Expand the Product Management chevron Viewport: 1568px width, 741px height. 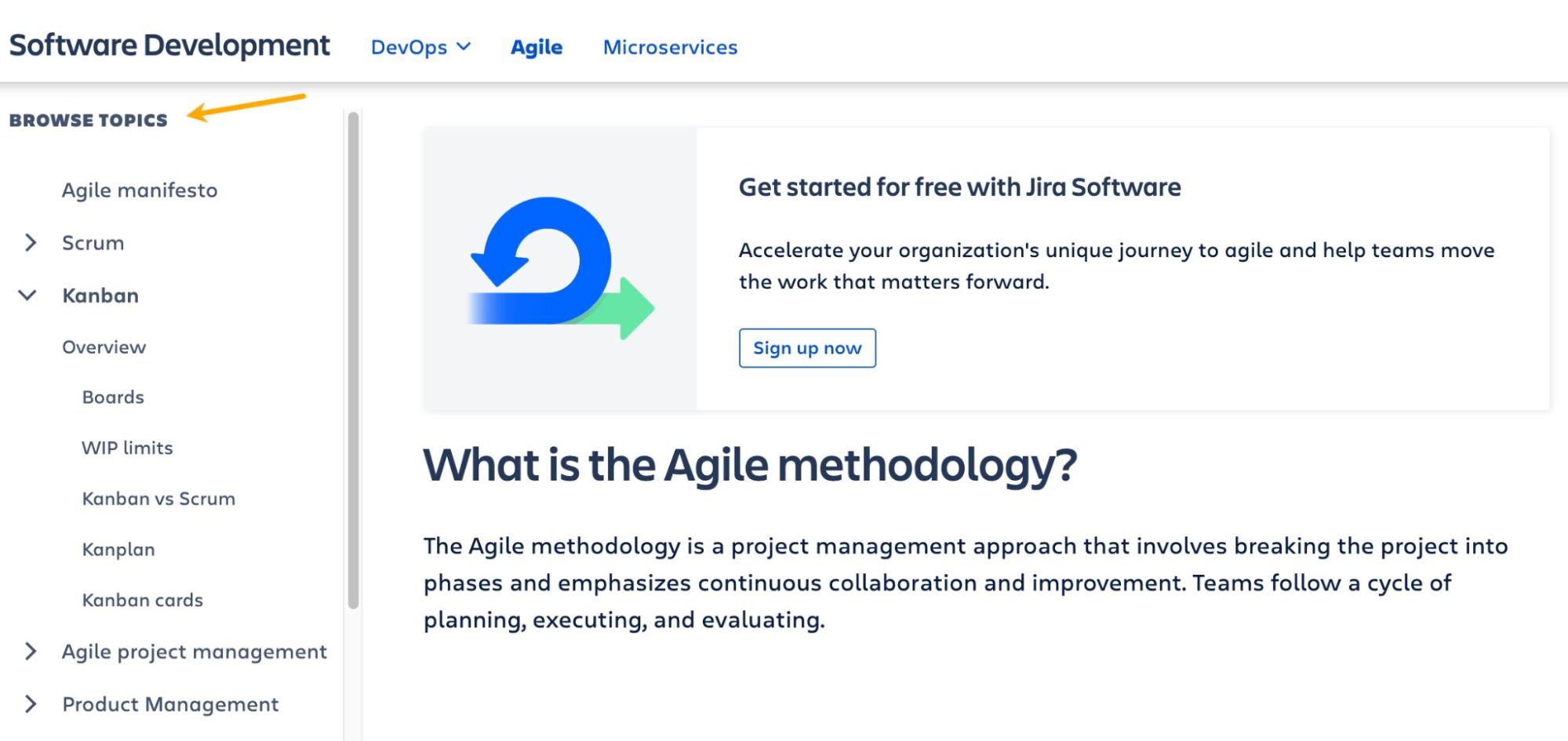[x=31, y=704]
